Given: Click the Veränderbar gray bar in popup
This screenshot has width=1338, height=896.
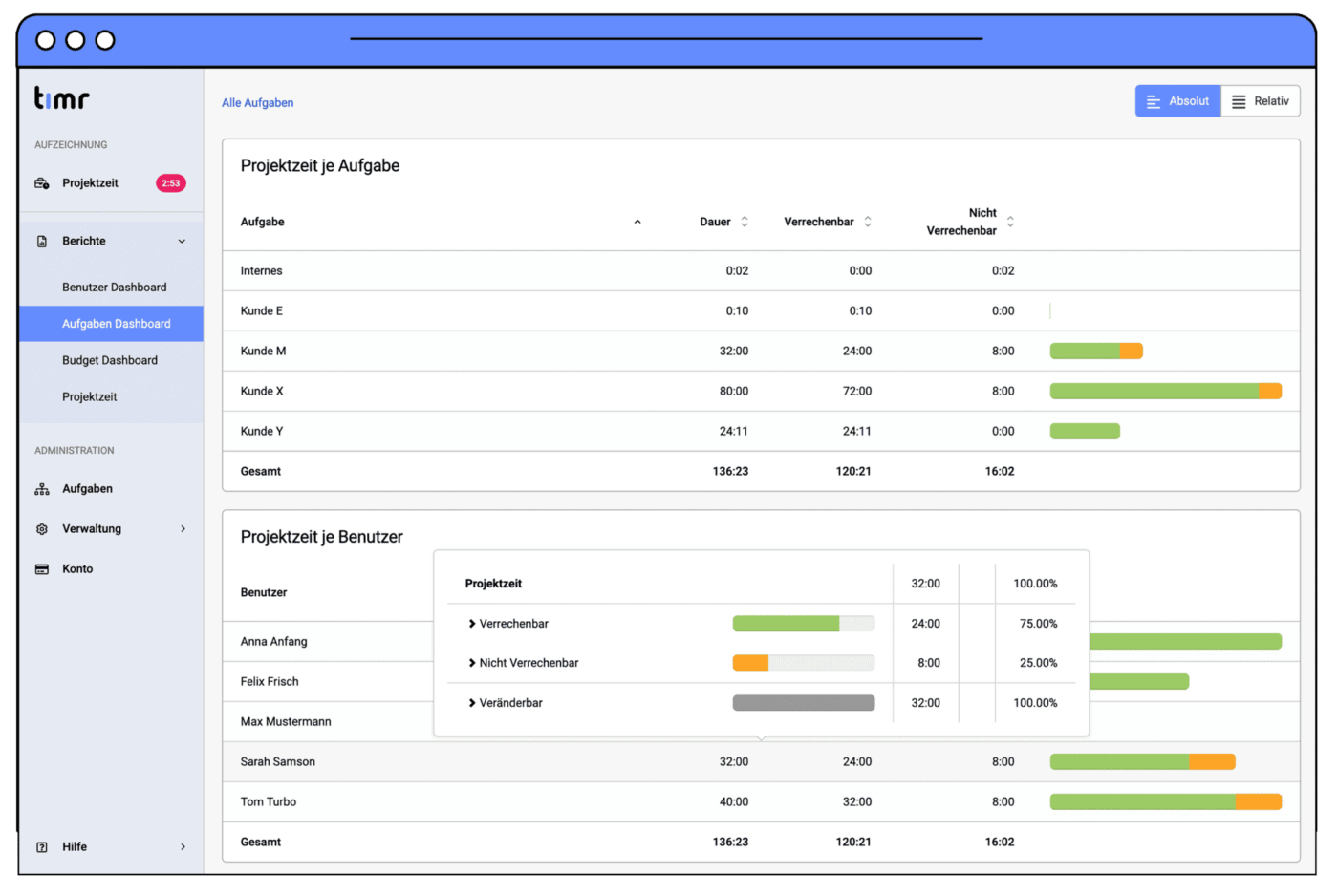Looking at the screenshot, I should (x=804, y=703).
